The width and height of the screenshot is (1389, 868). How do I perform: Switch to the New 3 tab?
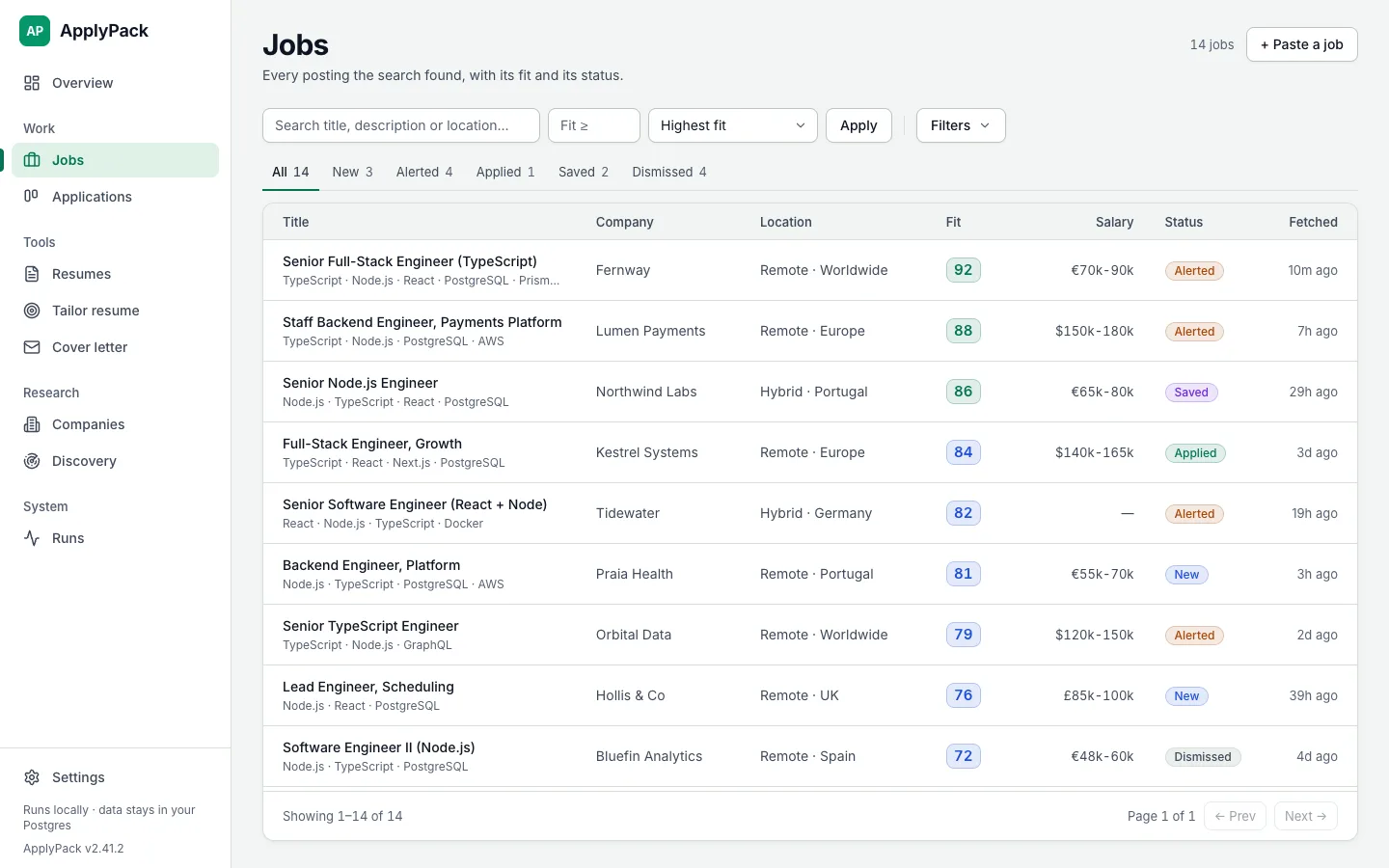point(352,172)
